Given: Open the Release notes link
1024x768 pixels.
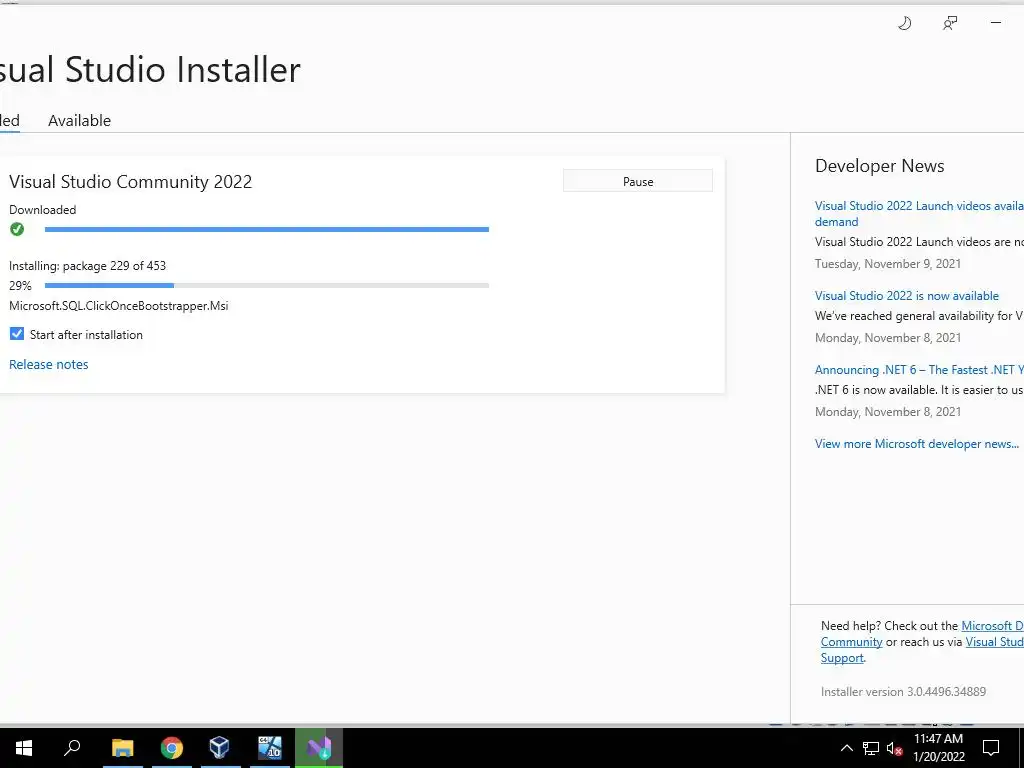Looking at the screenshot, I should 48,364.
